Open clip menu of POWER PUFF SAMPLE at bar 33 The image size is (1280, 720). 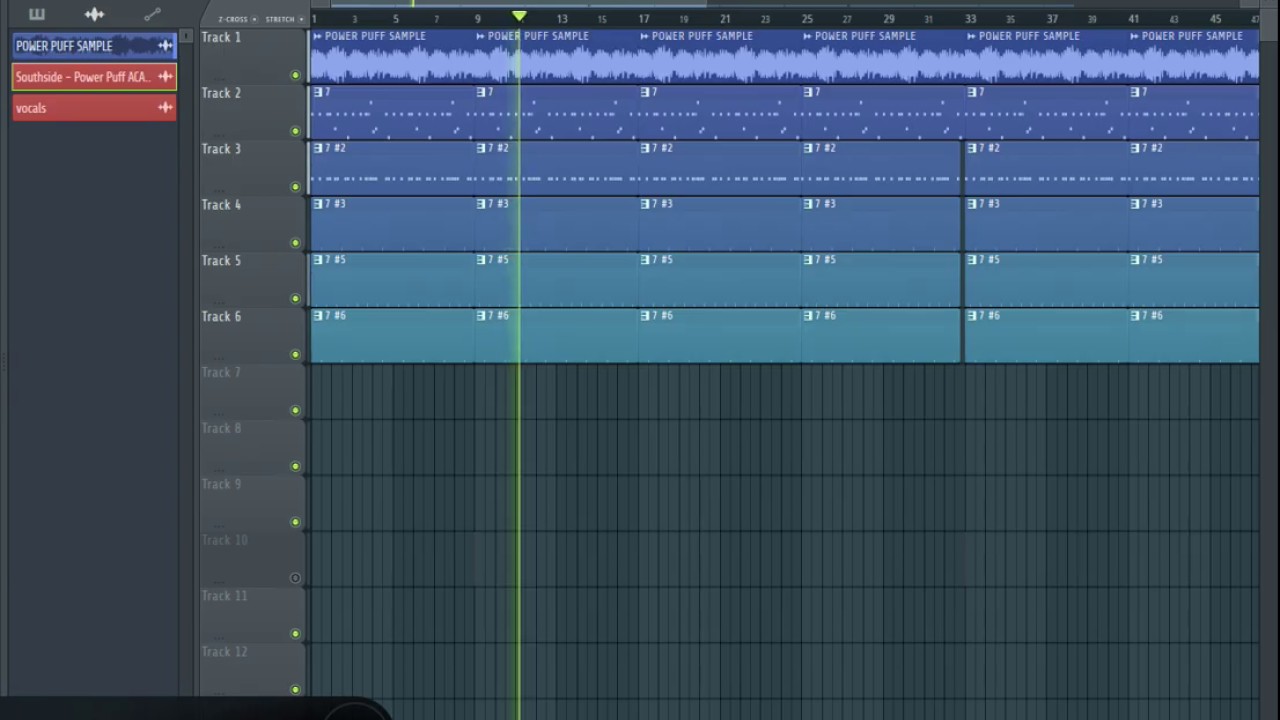pos(972,36)
